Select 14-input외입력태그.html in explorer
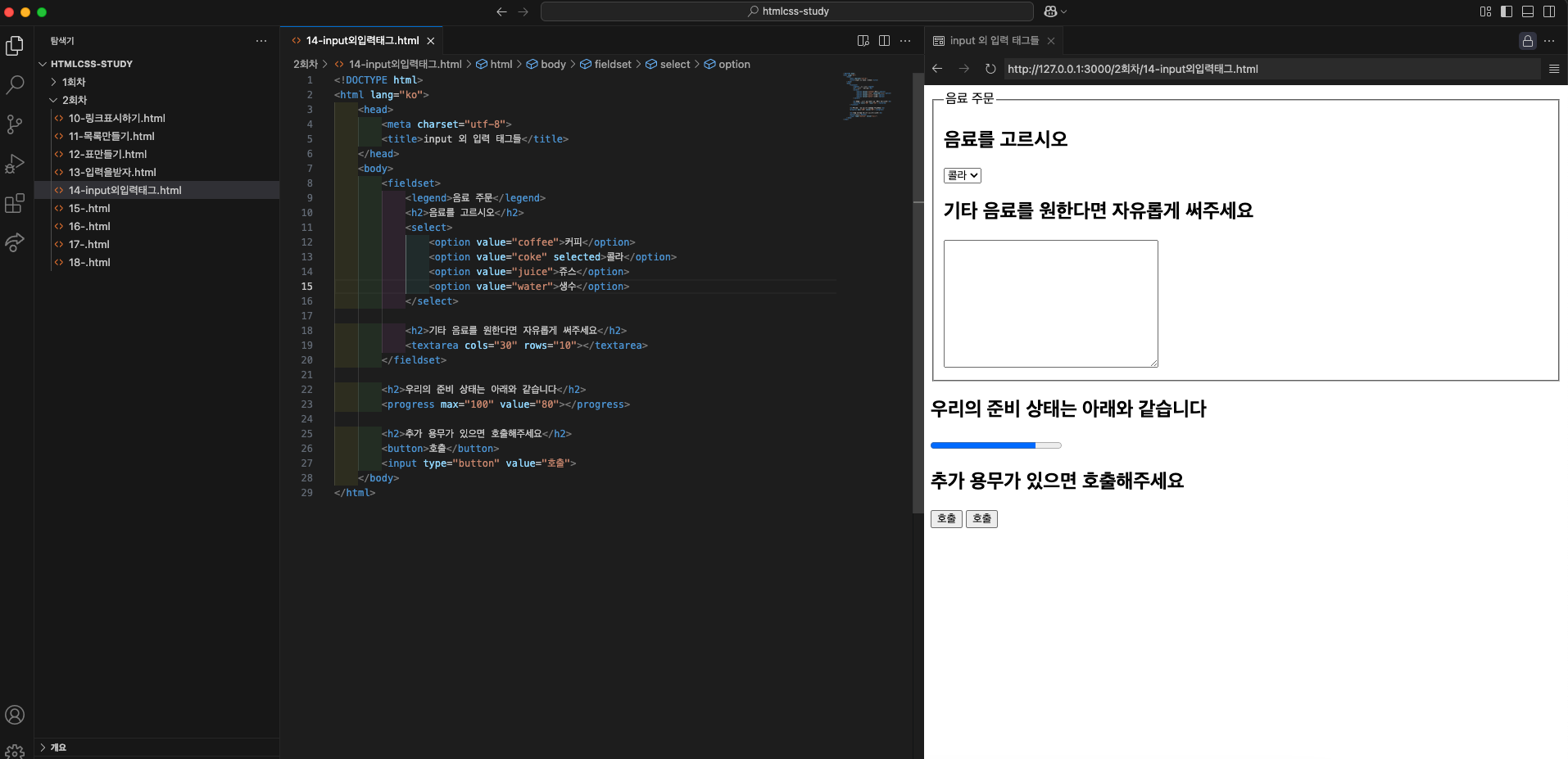Screen dimensions: 1568x759 pyautogui.click(x=156, y=190)
